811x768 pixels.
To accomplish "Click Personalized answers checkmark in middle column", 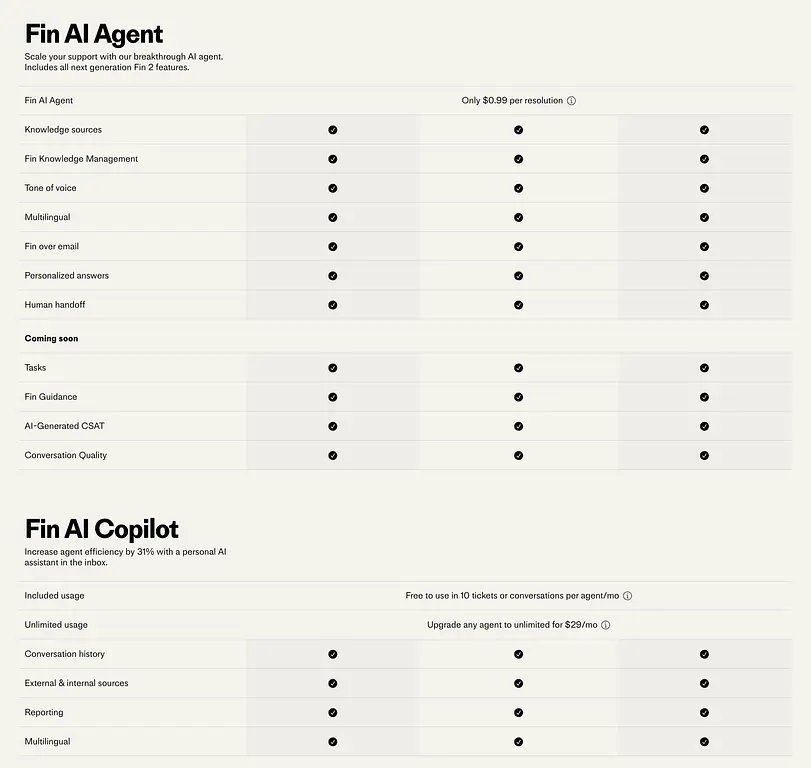I will point(518,276).
